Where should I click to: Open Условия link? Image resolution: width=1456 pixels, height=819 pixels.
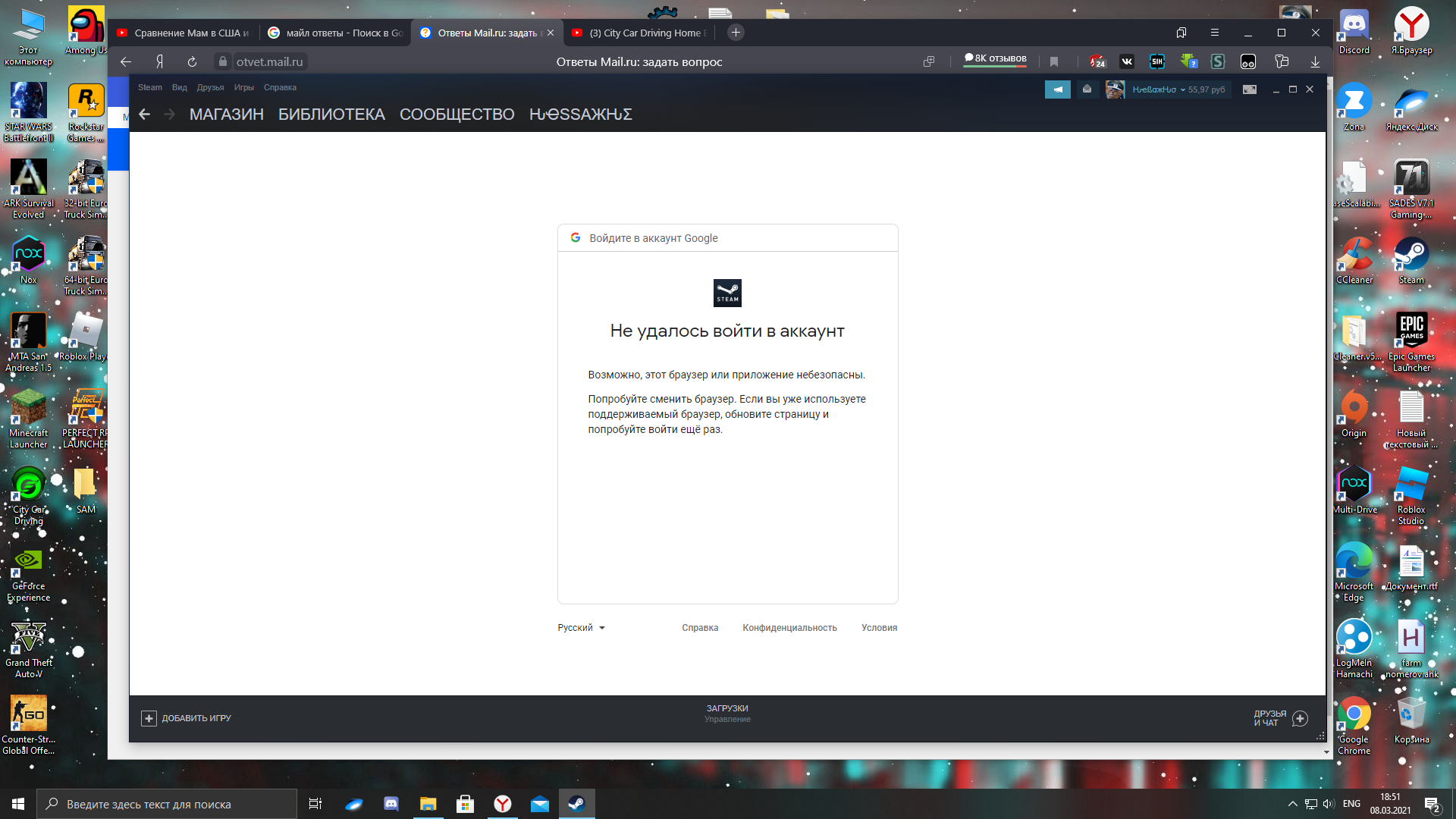879,628
